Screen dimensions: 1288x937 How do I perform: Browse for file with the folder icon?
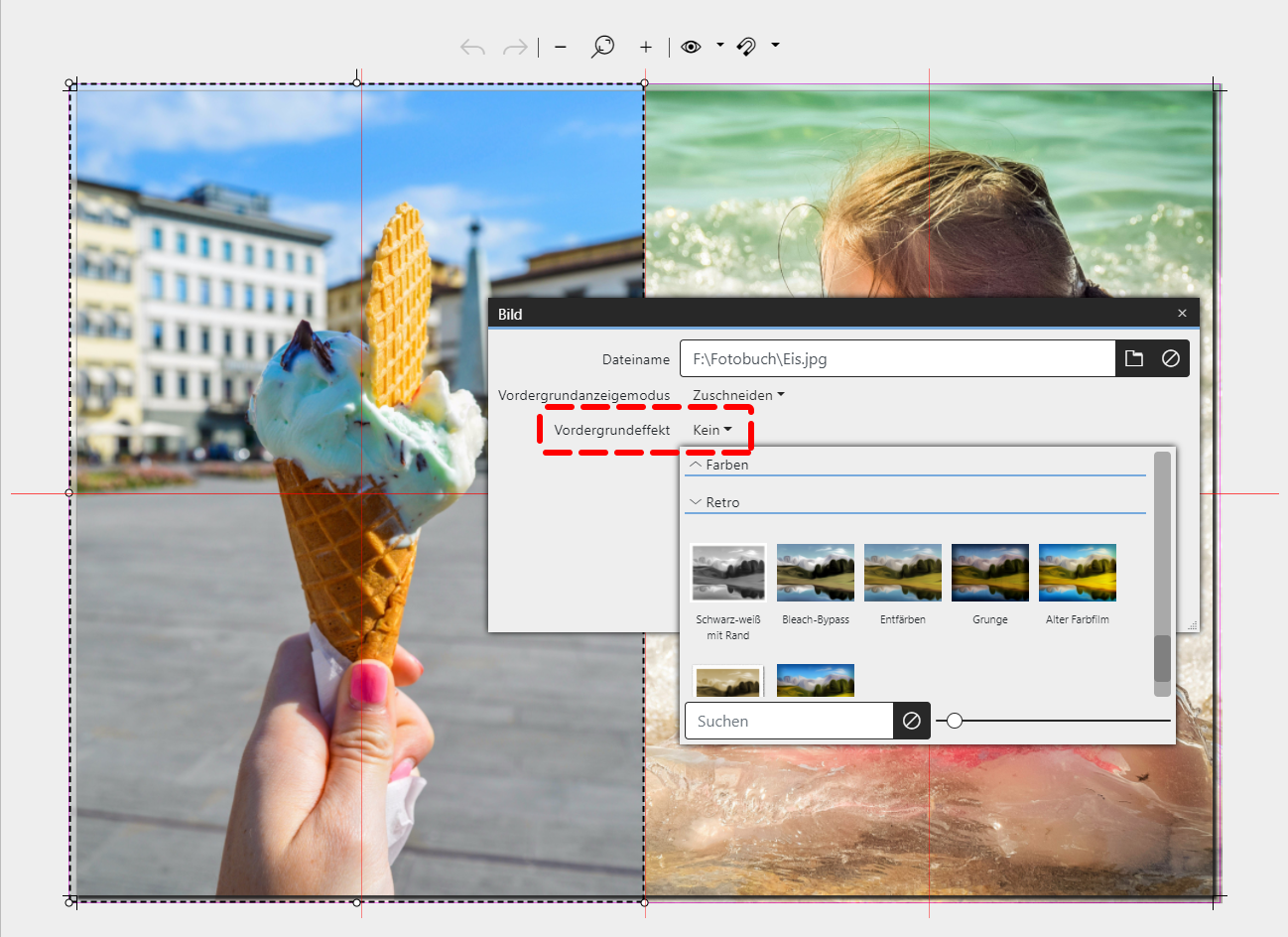point(1134,358)
